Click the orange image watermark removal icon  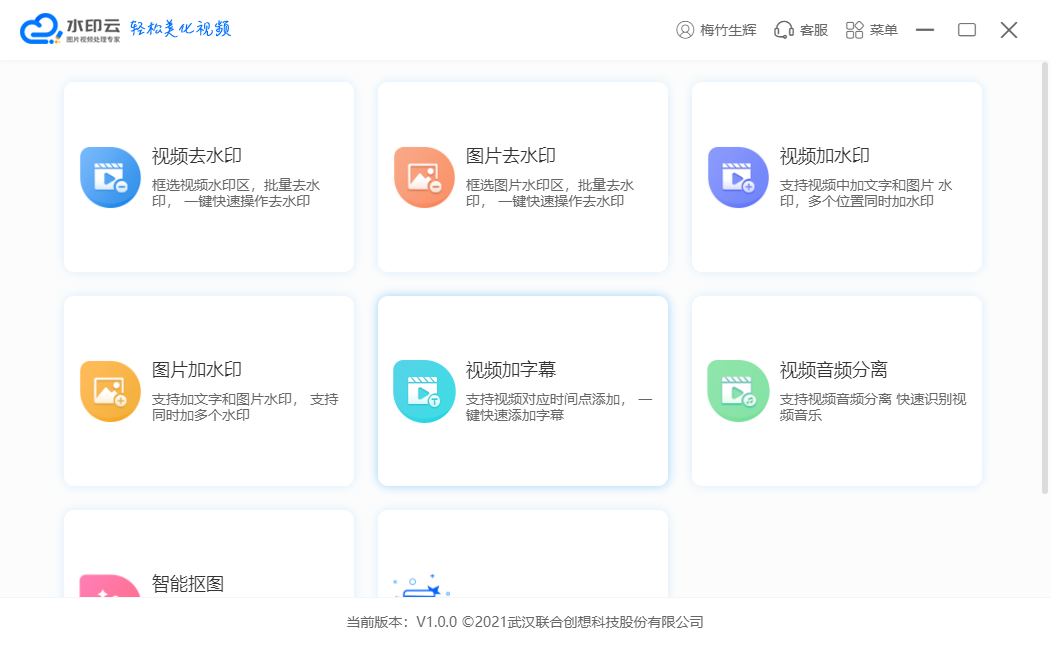pos(424,177)
